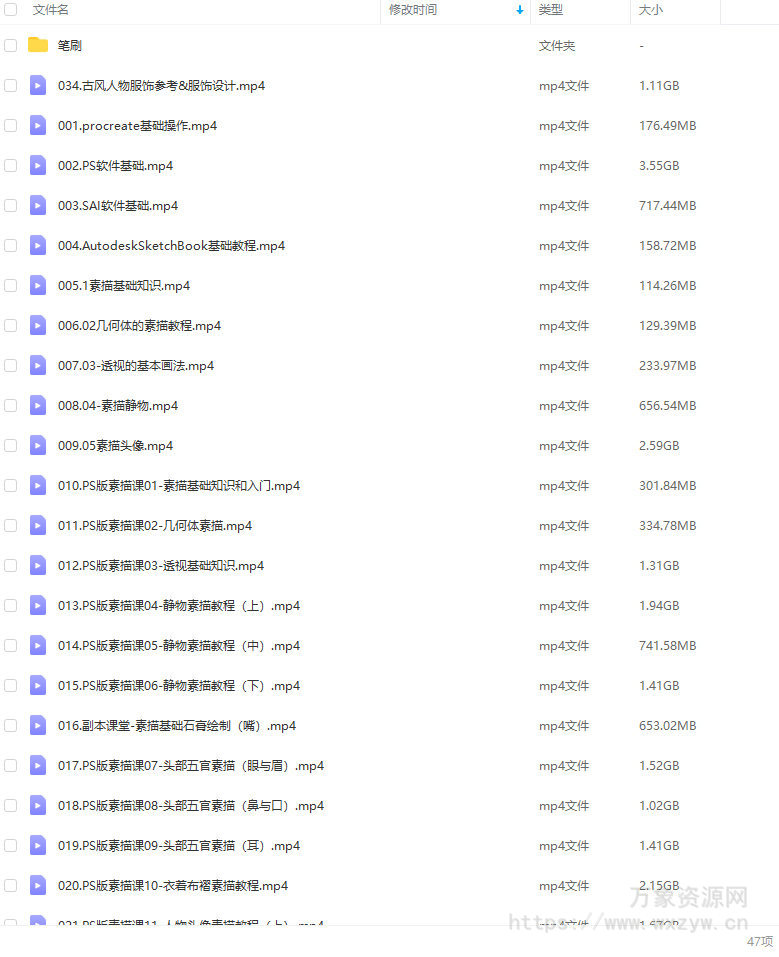Click the 修改时间 column header label
Image resolution: width=779 pixels, height=957 pixels.
coord(413,10)
